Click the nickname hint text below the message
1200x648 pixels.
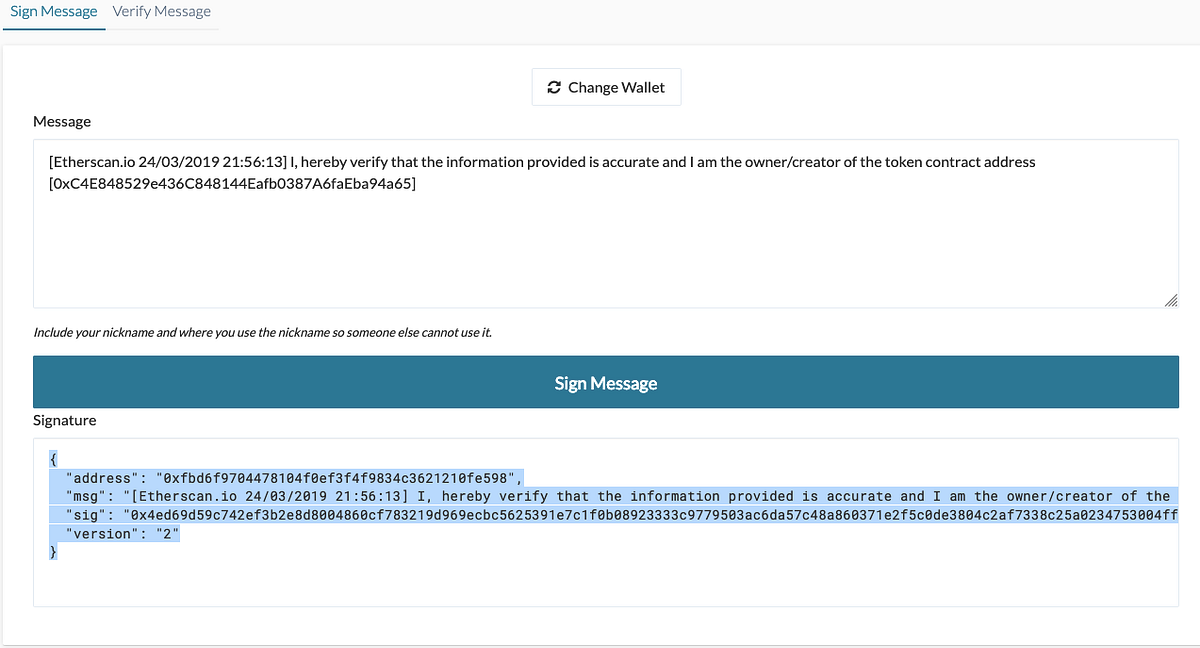coord(263,332)
